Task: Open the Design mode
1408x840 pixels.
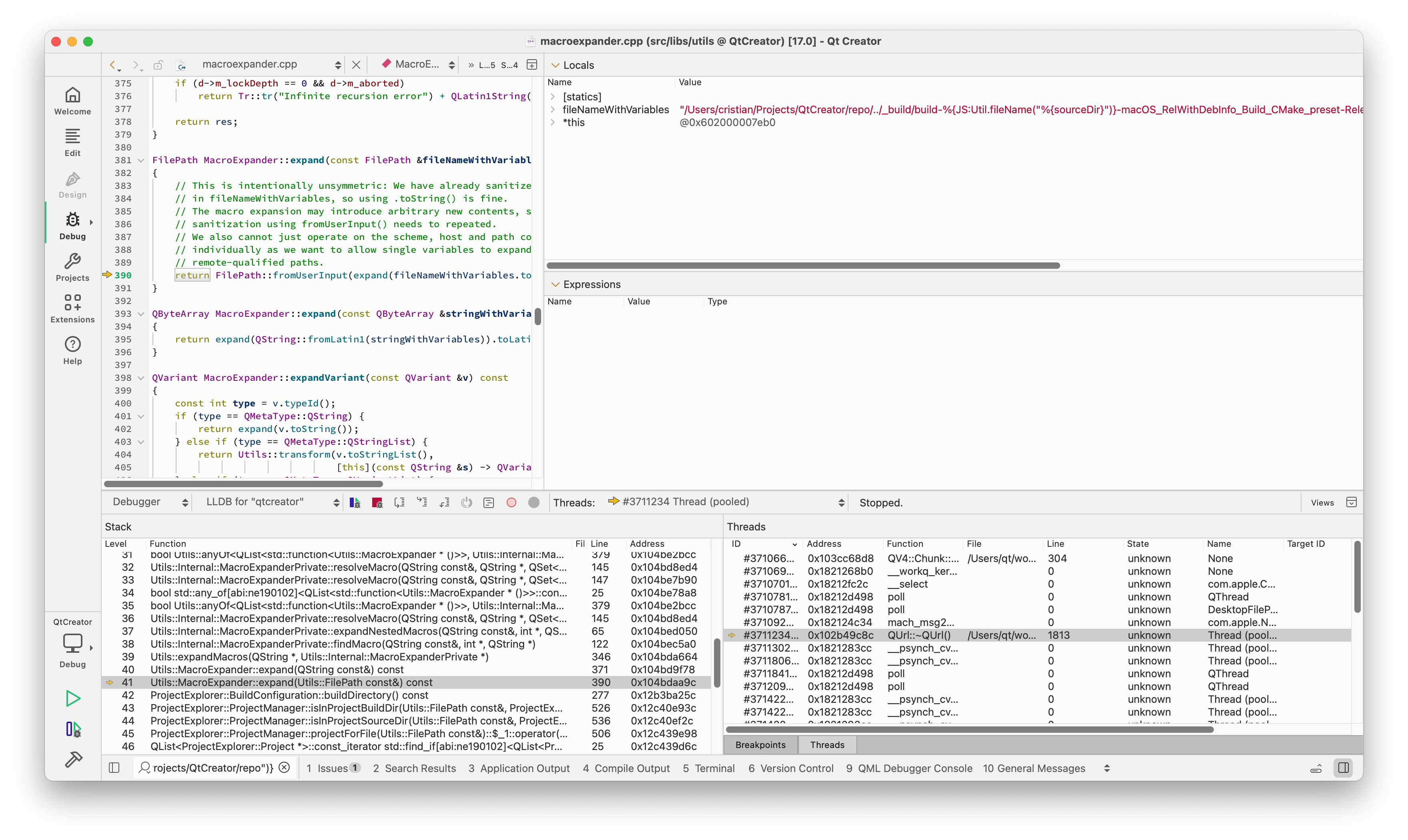Action: 72,184
